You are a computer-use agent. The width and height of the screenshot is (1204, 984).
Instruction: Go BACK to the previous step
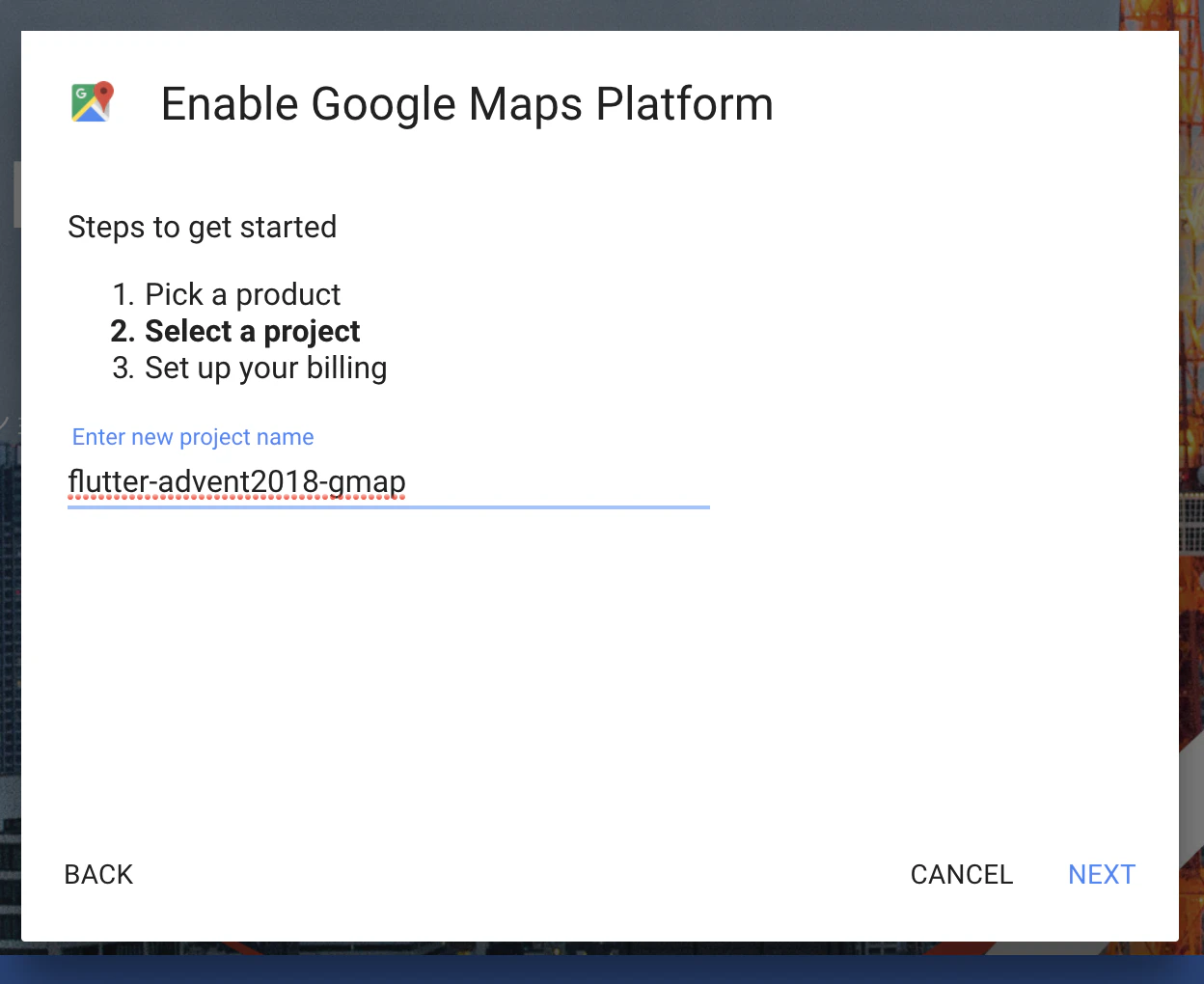(98, 874)
